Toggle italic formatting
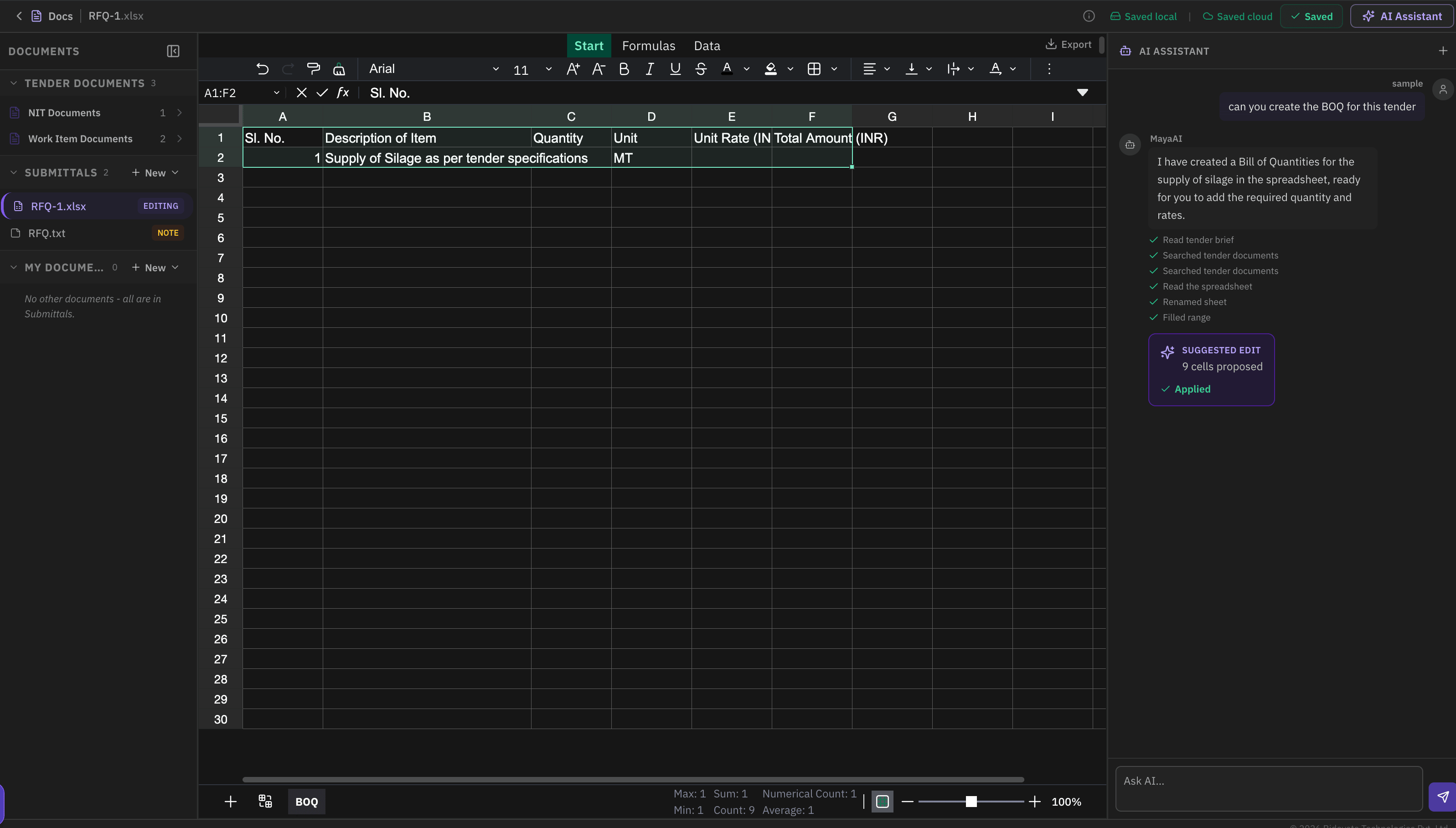 (x=649, y=69)
